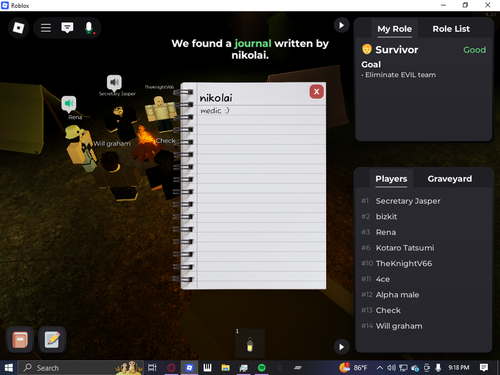Viewport: 500px width, 375px height.
Task: Open the Opera browser taskbar icon
Action: point(171,368)
